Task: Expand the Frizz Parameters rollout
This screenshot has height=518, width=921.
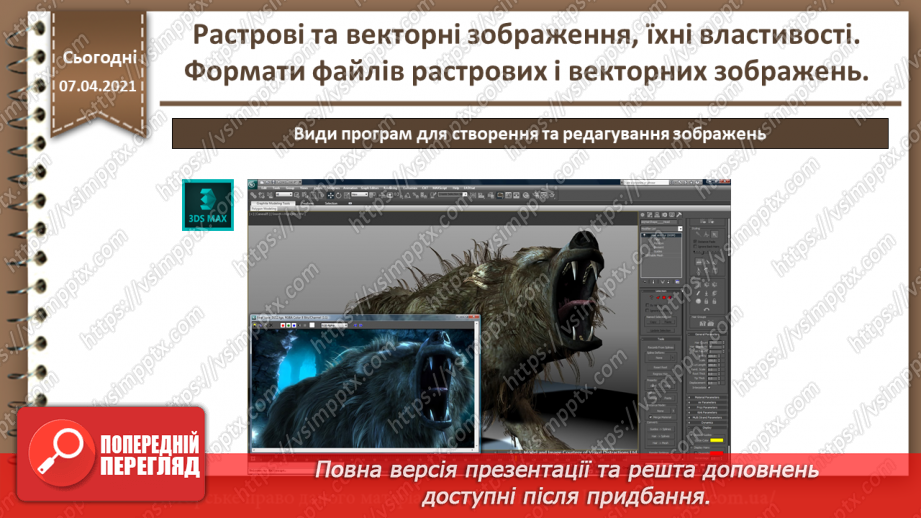Action: click(x=707, y=408)
